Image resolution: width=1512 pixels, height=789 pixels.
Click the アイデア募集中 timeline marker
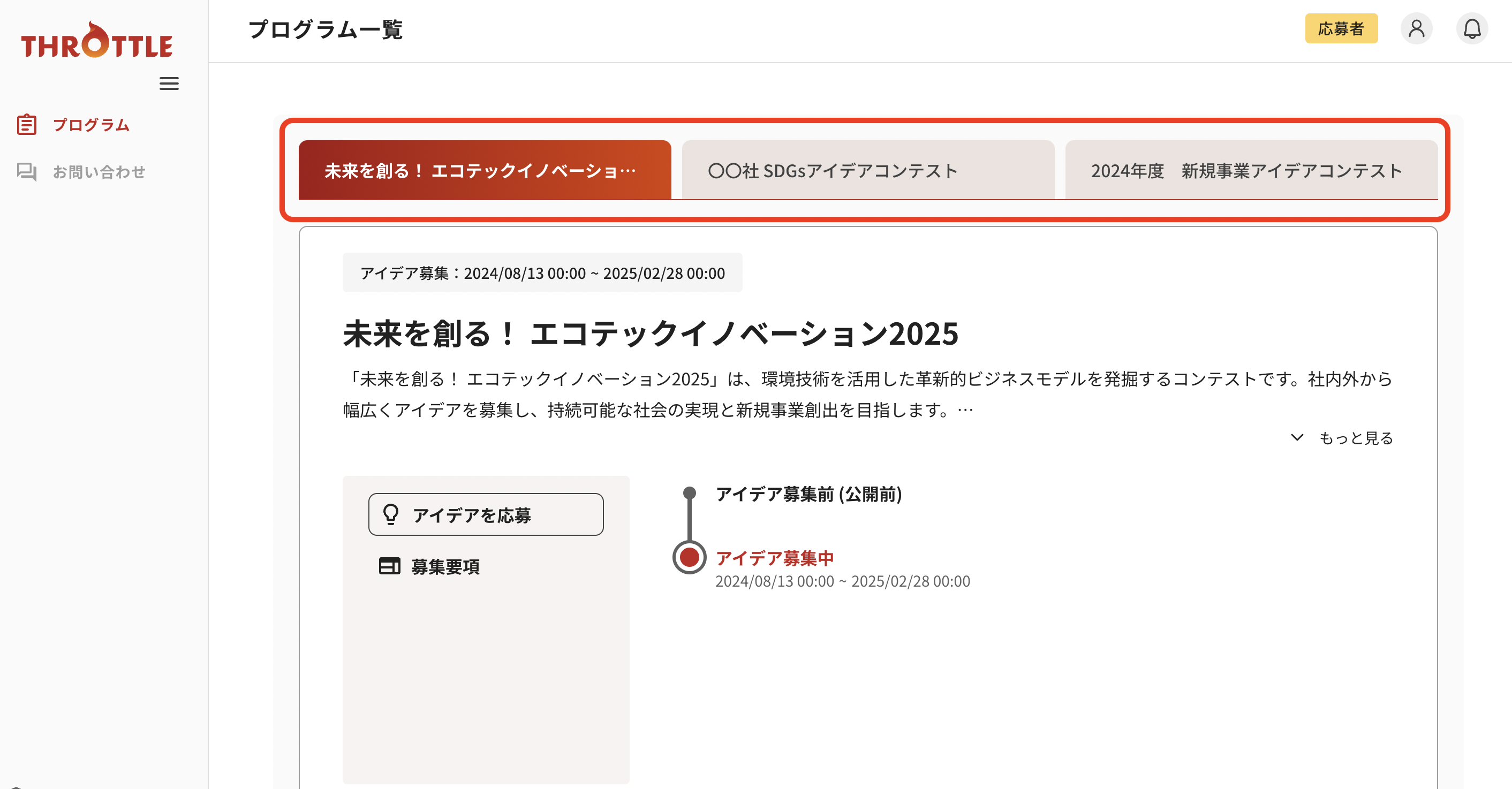click(690, 557)
